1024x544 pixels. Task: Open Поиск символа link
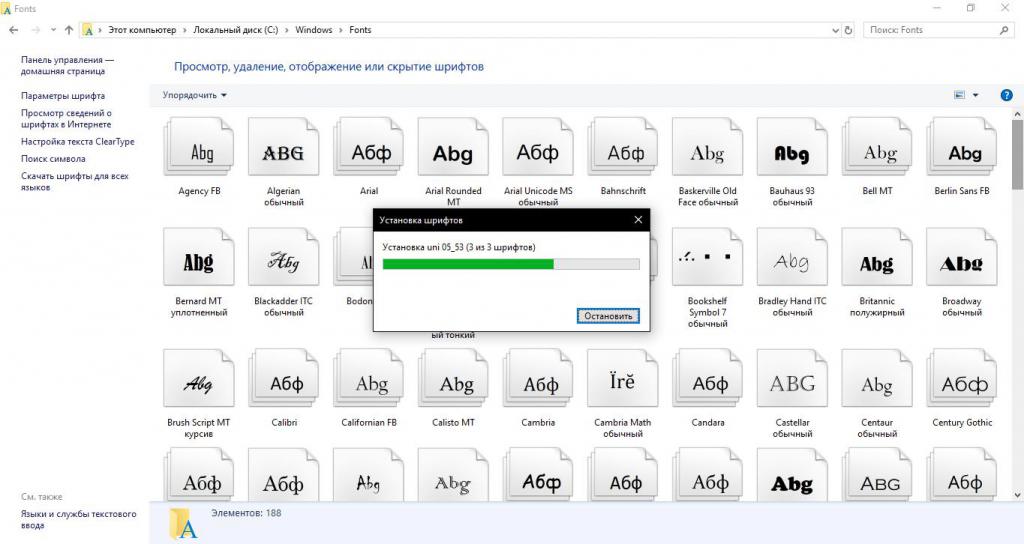click(53, 159)
